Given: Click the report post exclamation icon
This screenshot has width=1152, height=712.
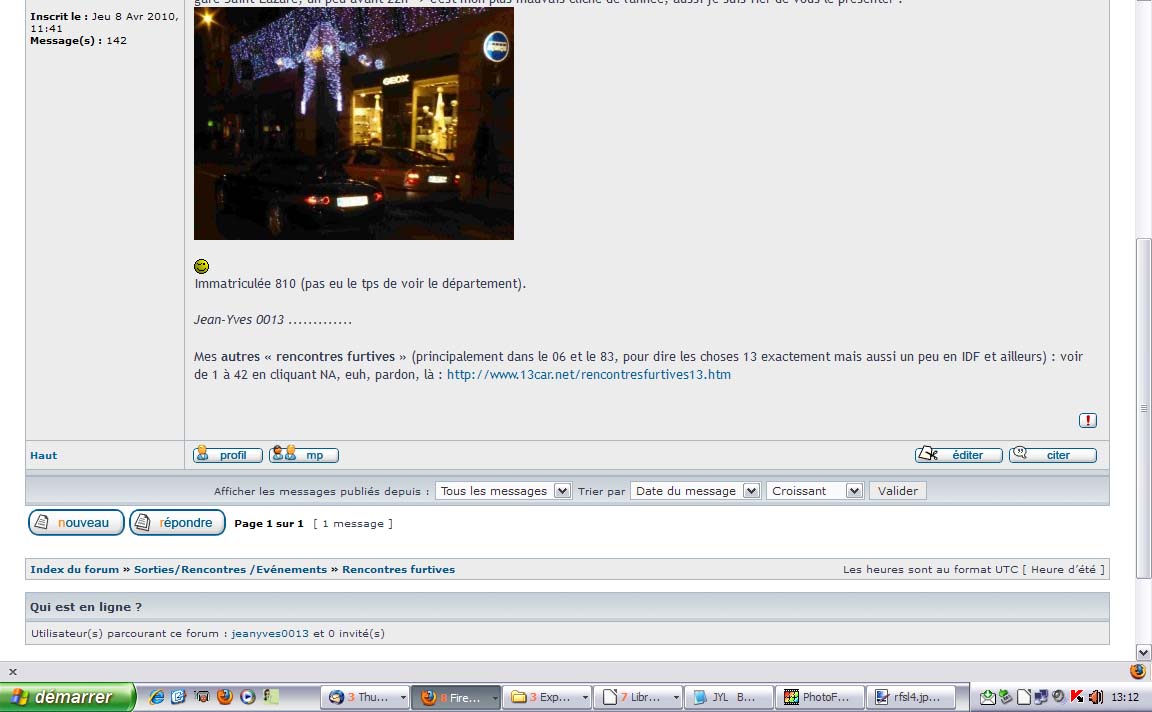Looking at the screenshot, I should click(1087, 420).
